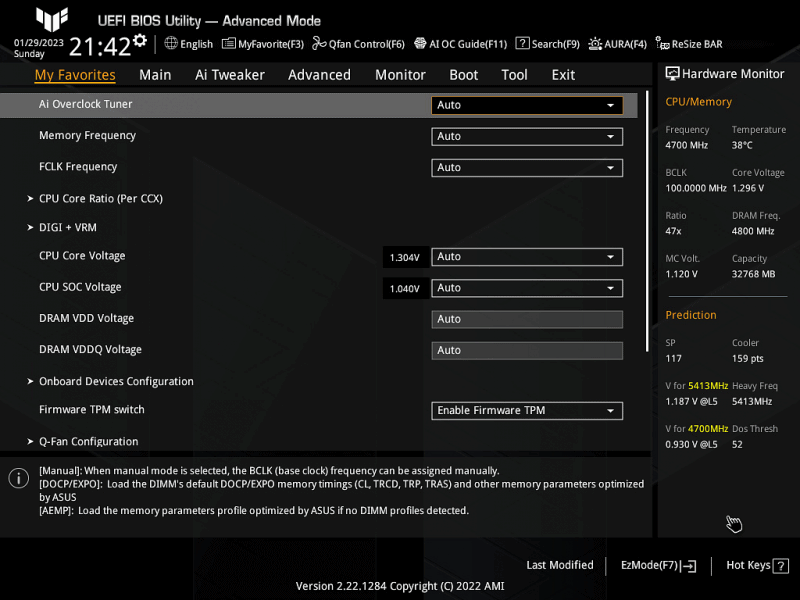Screen dimensions: 800x600
Task: Click the Version 2.22.1284 copyright text
Action: [x=400, y=586]
